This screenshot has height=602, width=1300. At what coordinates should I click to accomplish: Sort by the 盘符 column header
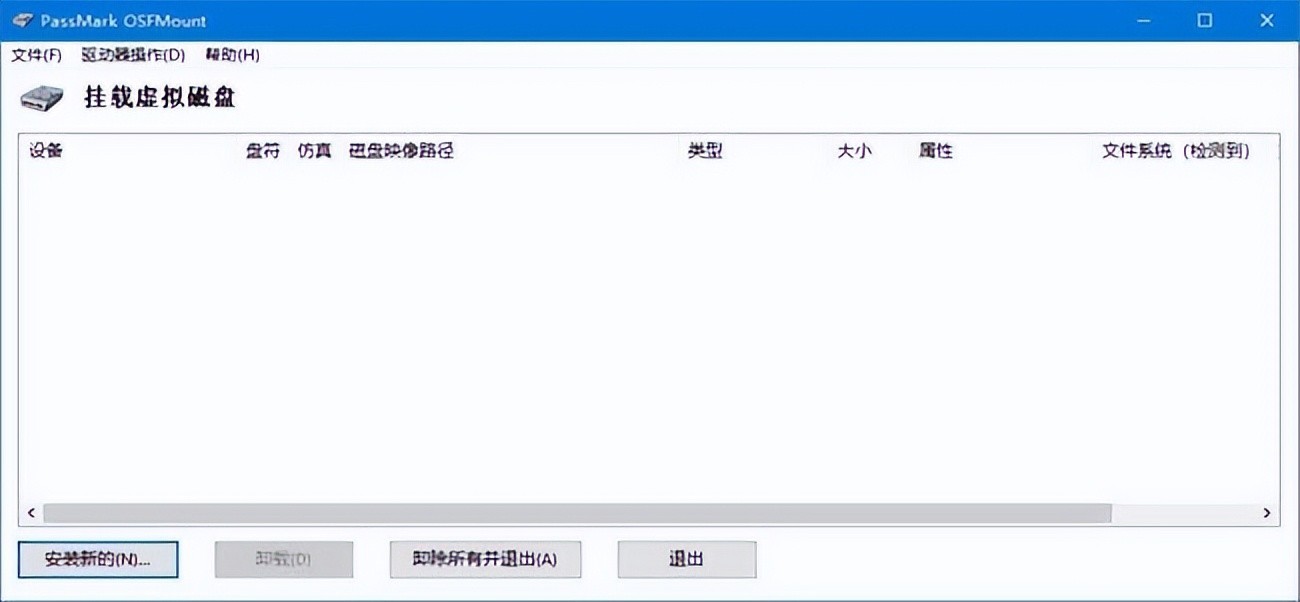click(263, 151)
